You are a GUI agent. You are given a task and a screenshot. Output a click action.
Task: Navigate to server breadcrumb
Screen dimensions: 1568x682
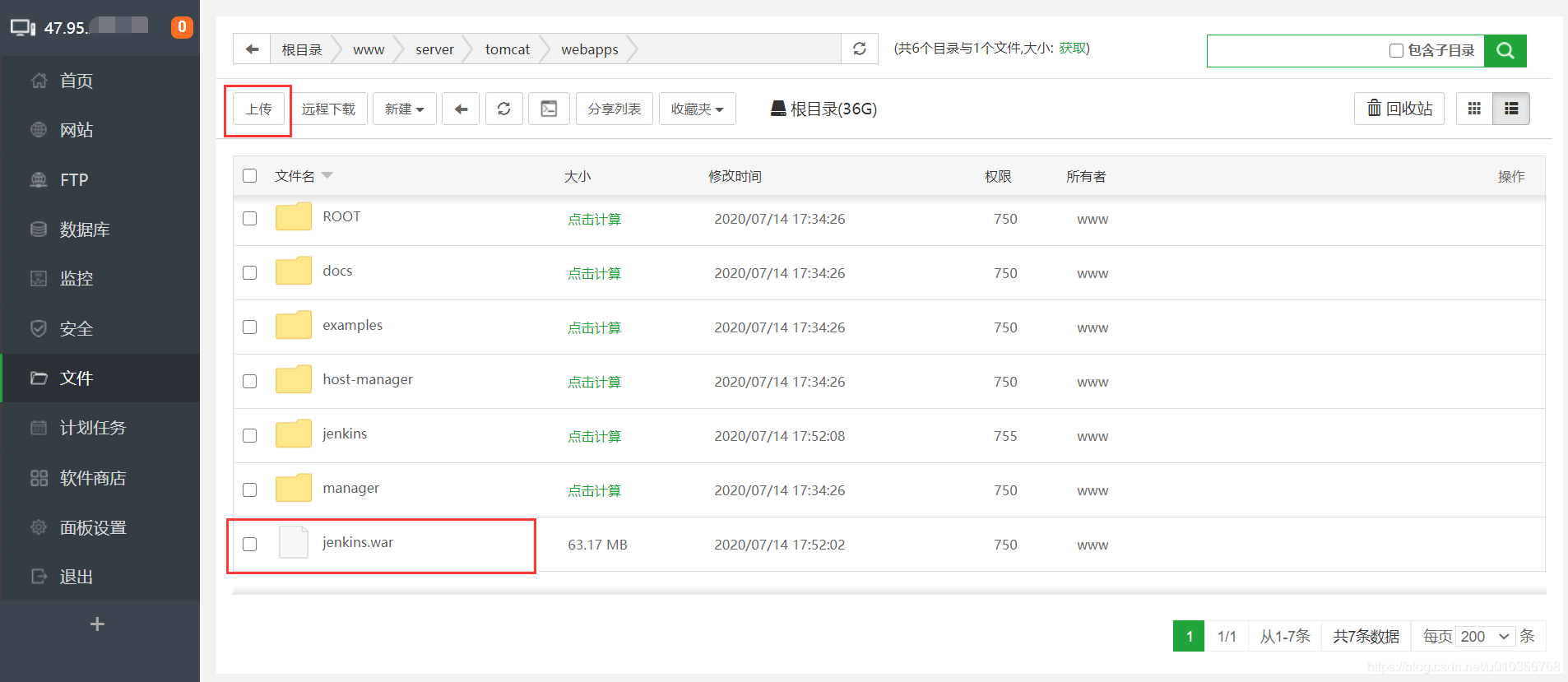[x=434, y=49]
